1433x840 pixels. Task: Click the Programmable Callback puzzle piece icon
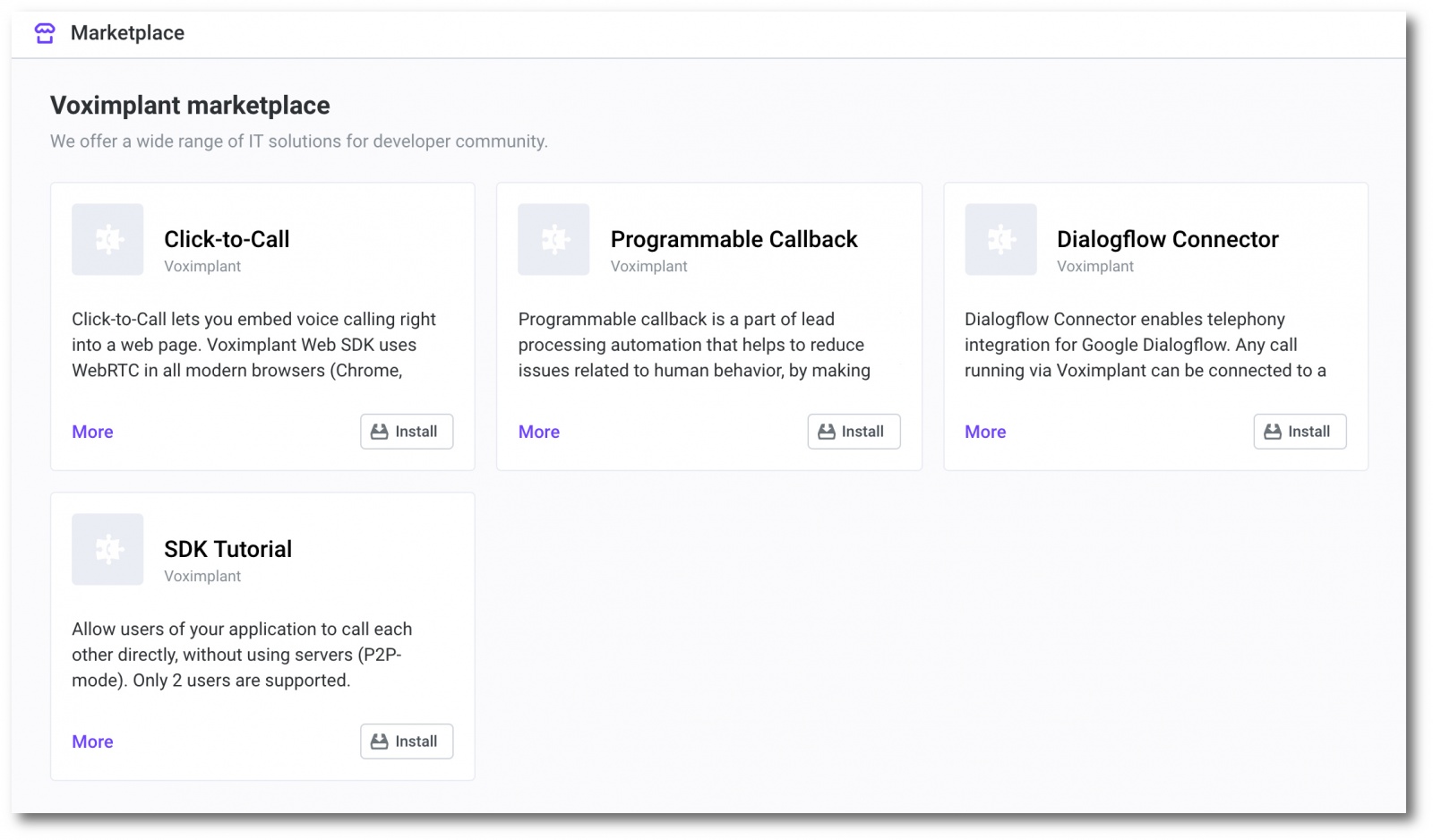[x=553, y=239]
